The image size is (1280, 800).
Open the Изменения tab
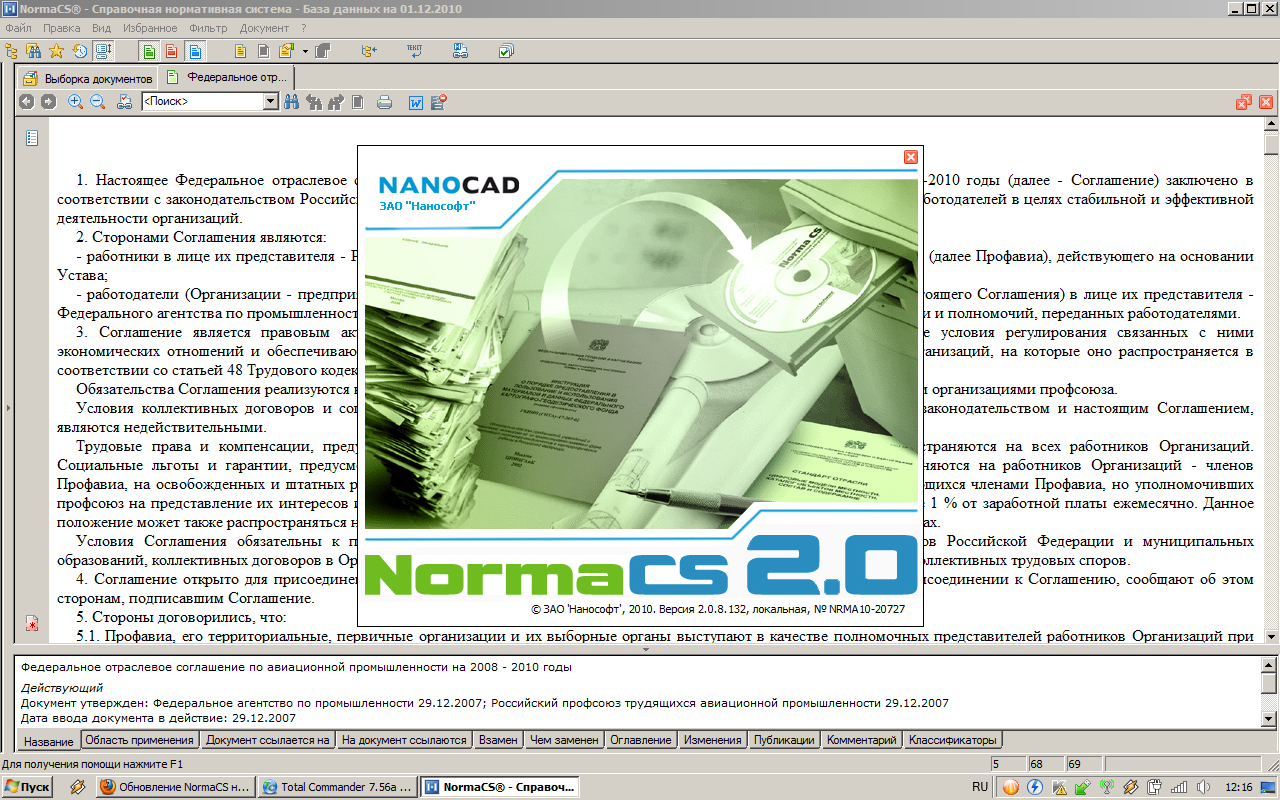[713, 740]
